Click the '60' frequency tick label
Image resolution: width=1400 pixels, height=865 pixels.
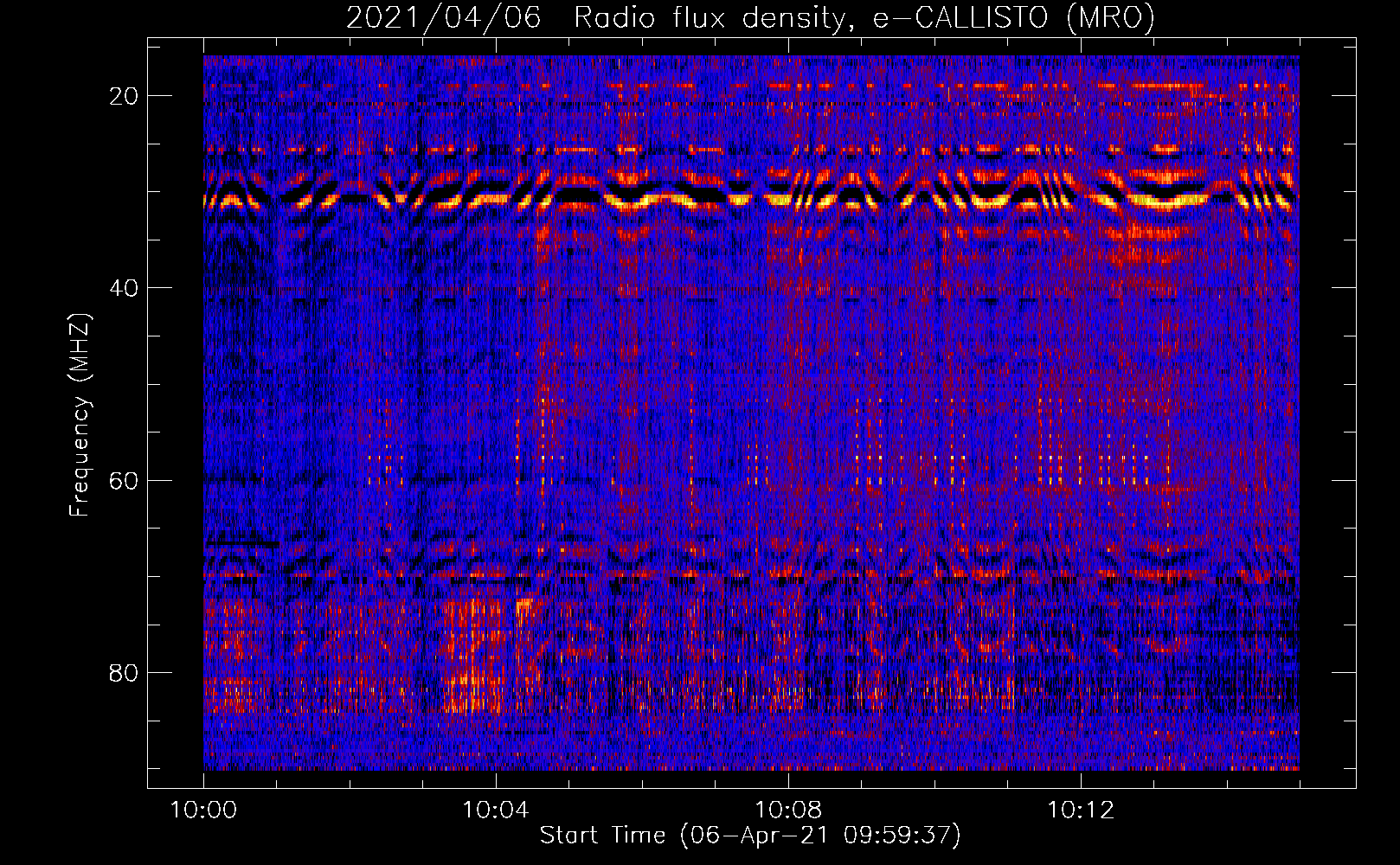(124, 480)
